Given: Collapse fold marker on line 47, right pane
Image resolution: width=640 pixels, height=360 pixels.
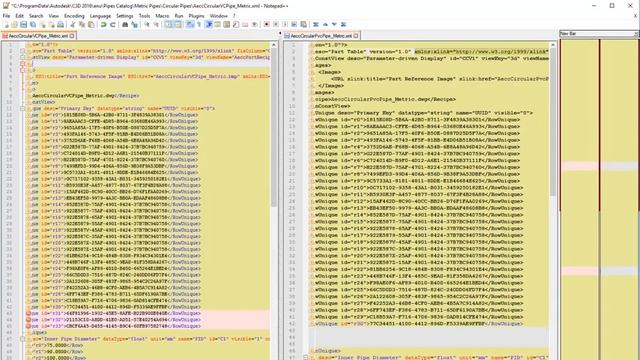Looking at the screenshot, I should click(x=305, y=358).
